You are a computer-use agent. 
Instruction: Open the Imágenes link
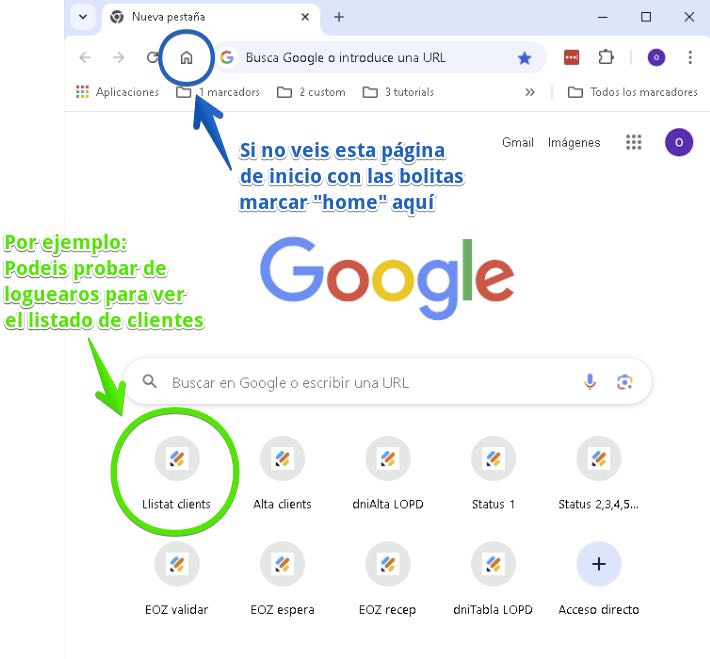point(574,142)
